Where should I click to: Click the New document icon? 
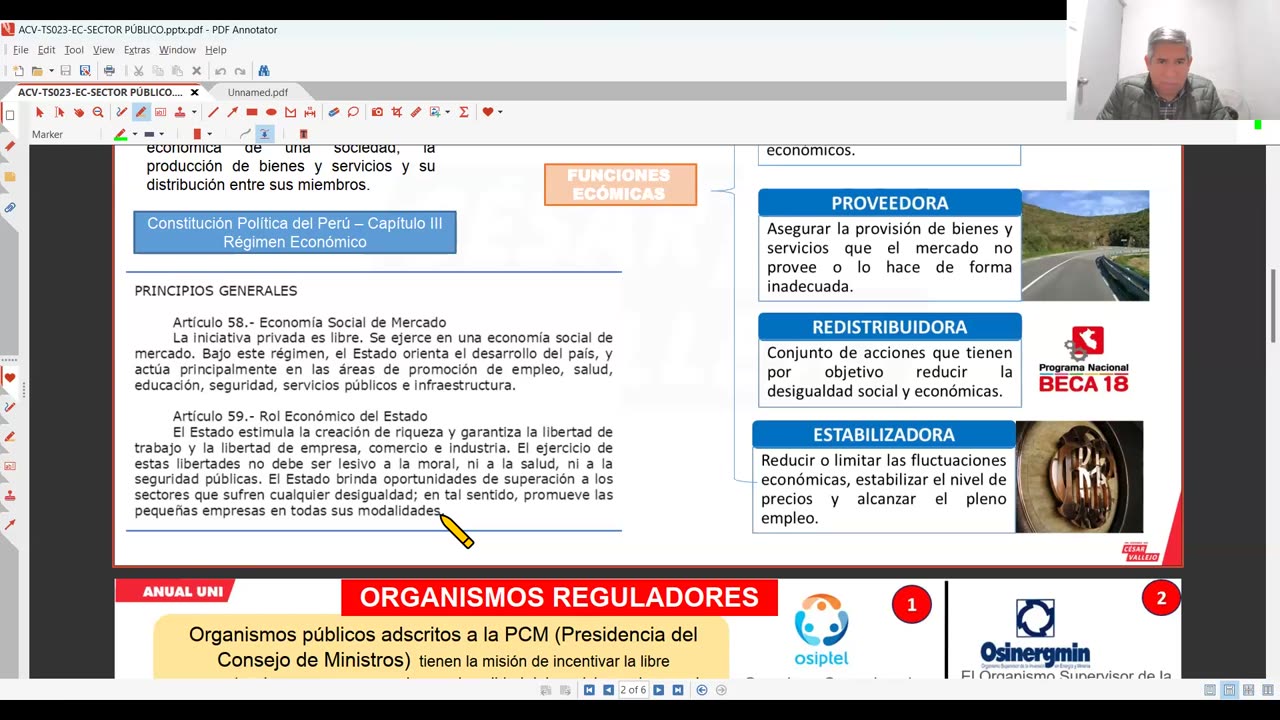click(18, 71)
